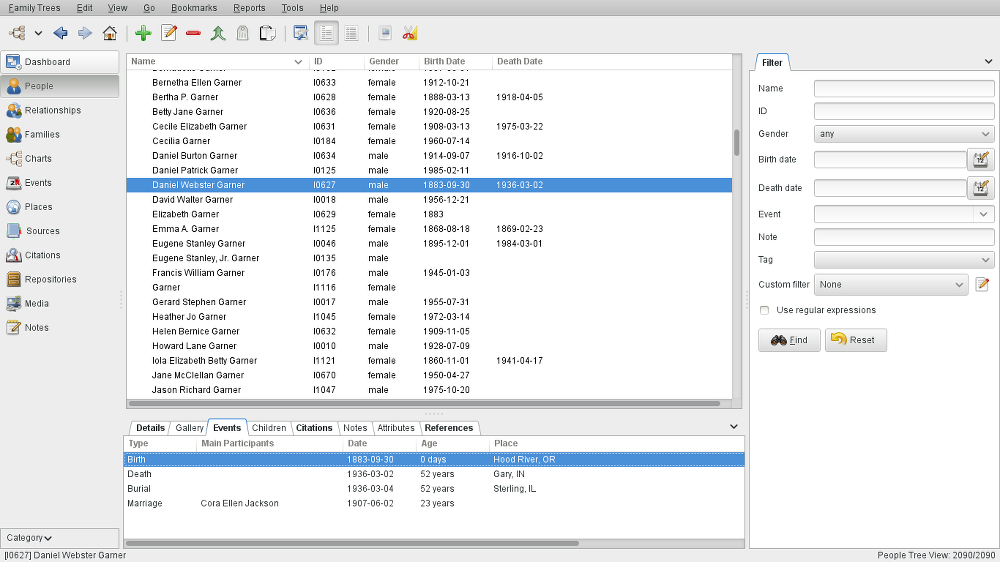1000x562 pixels.
Task: Open the Gender dropdown
Action: (x=903, y=134)
